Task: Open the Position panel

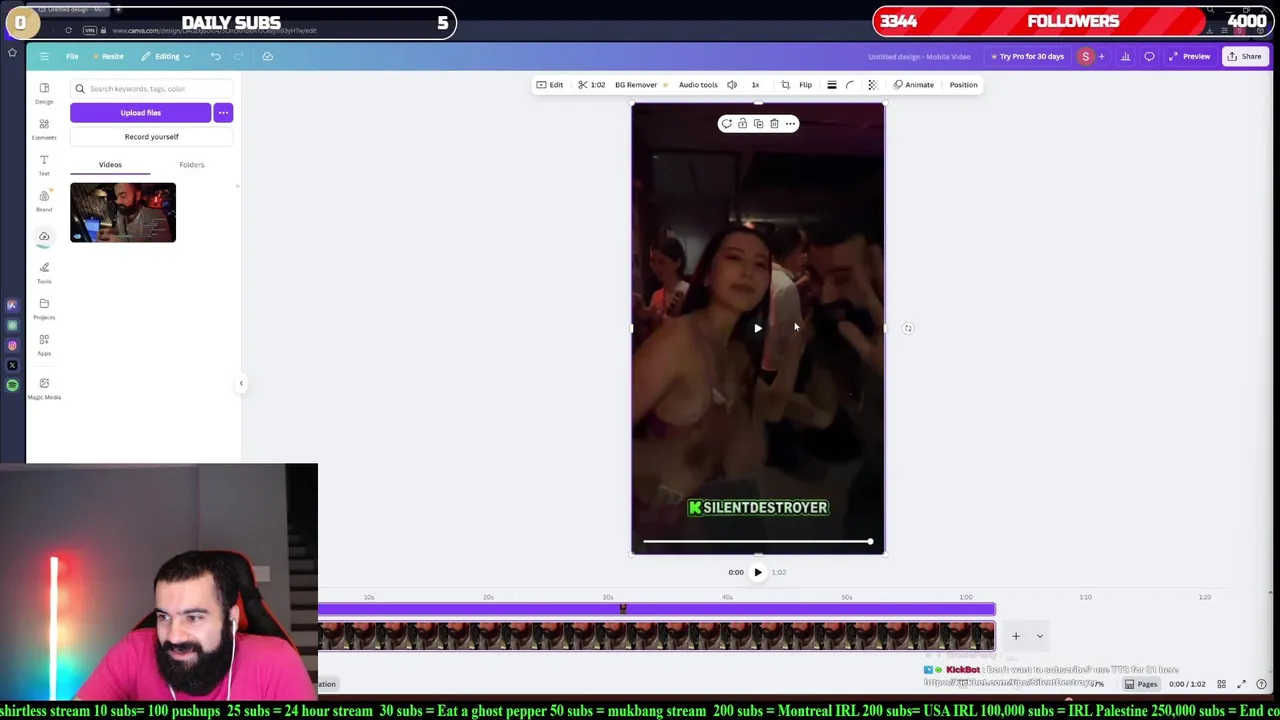Action: [963, 85]
